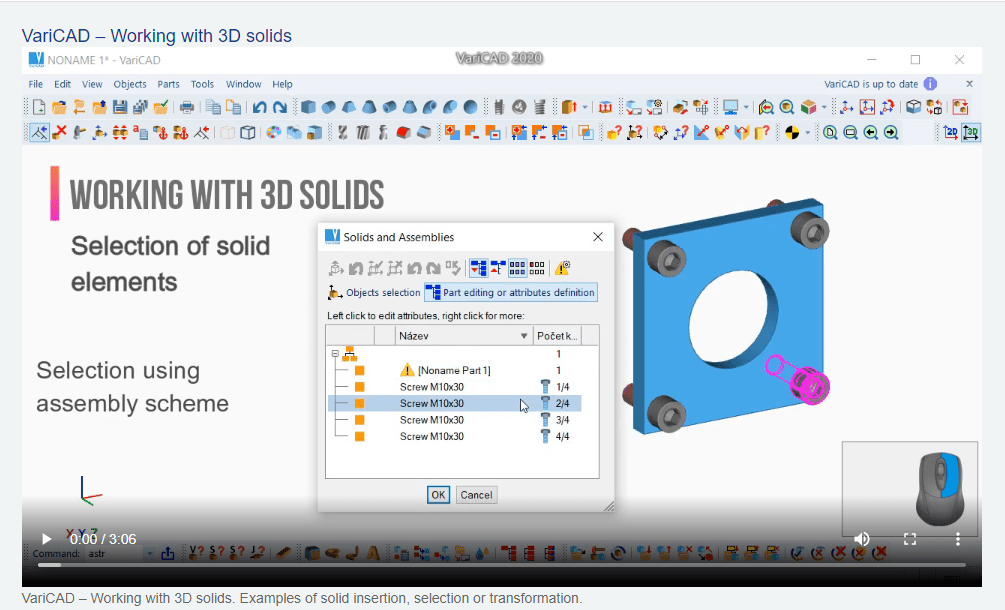Toggle the blue grid list view button
Image resolution: width=1005 pixels, height=610 pixels.
(x=517, y=268)
